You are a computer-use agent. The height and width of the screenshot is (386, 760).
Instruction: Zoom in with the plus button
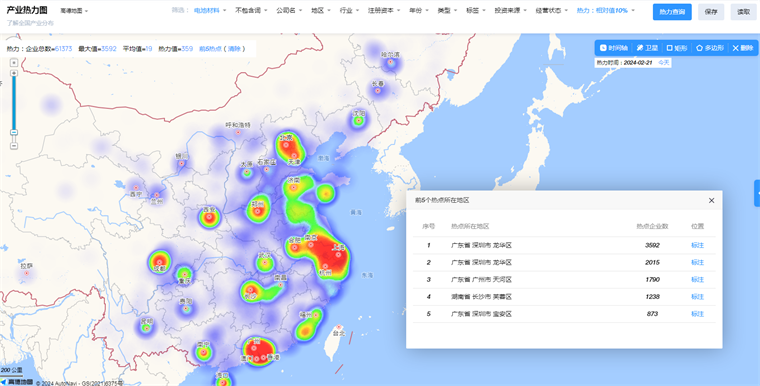coord(14,73)
